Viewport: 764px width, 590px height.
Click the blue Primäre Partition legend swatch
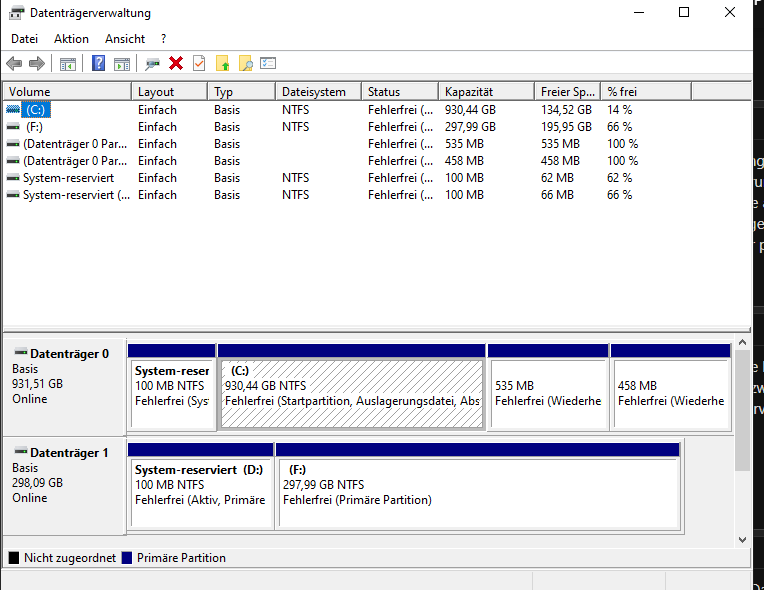(127, 558)
